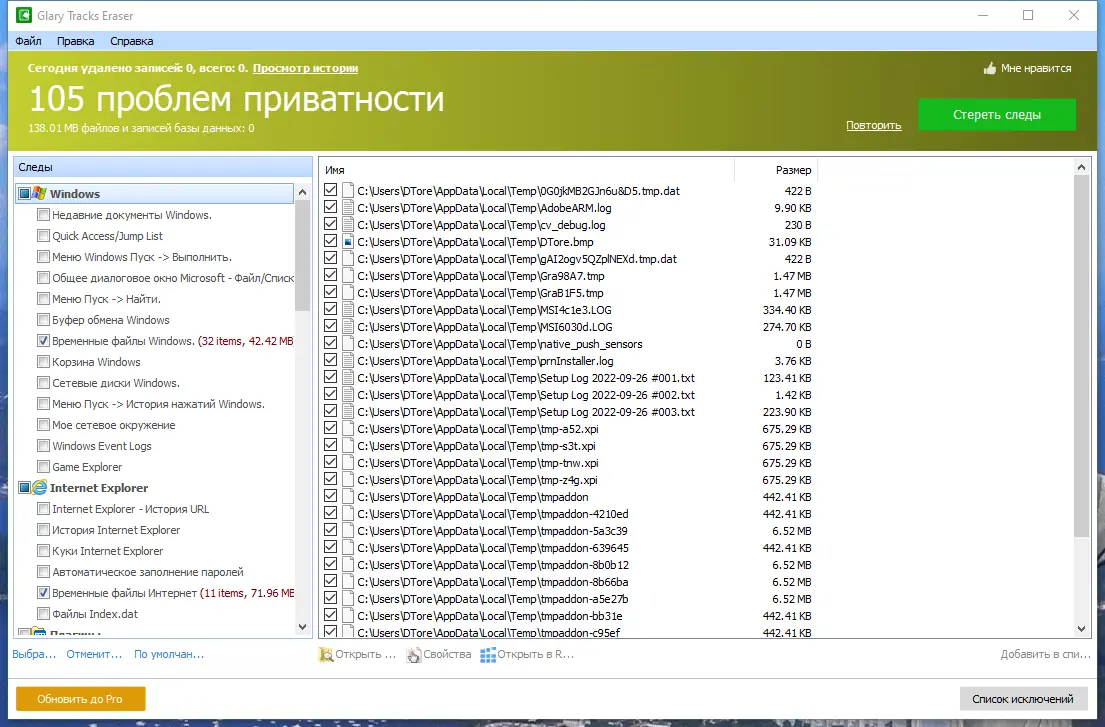This screenshot has width=1105, height=727.
Task: Click the file icon of tmp-z4g.xpi
Action: [x=347, y=480]
